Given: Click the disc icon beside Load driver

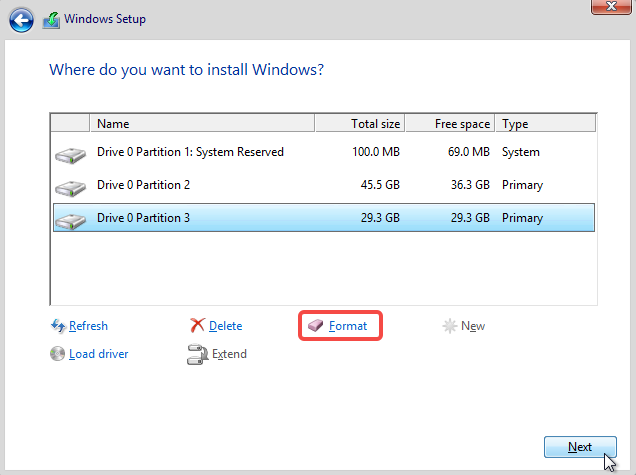Looking at the screenshot, I should 57,354.
